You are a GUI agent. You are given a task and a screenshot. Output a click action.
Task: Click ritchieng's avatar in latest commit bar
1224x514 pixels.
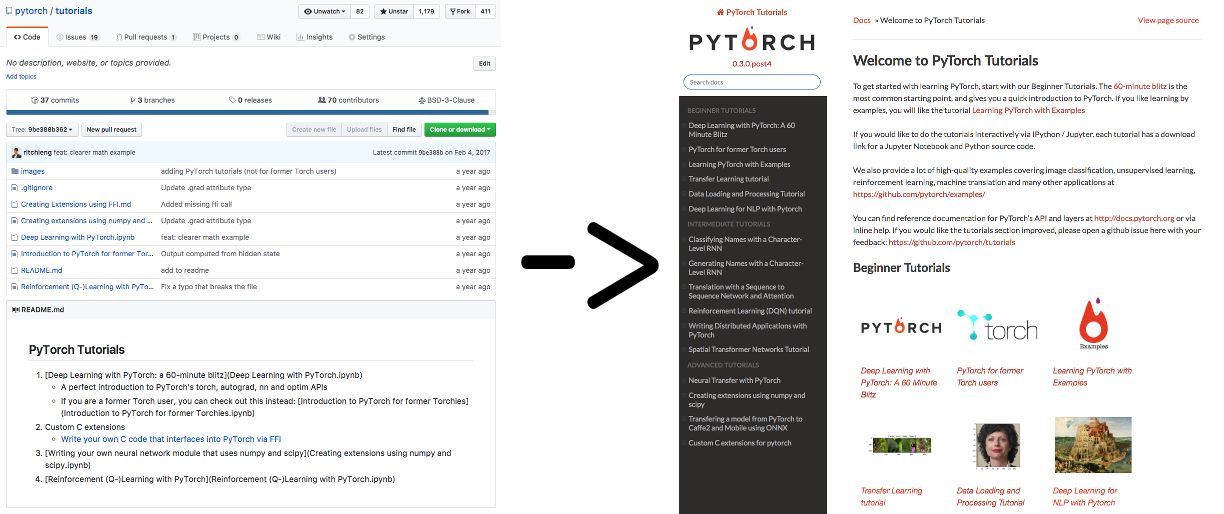coord(14,152)
